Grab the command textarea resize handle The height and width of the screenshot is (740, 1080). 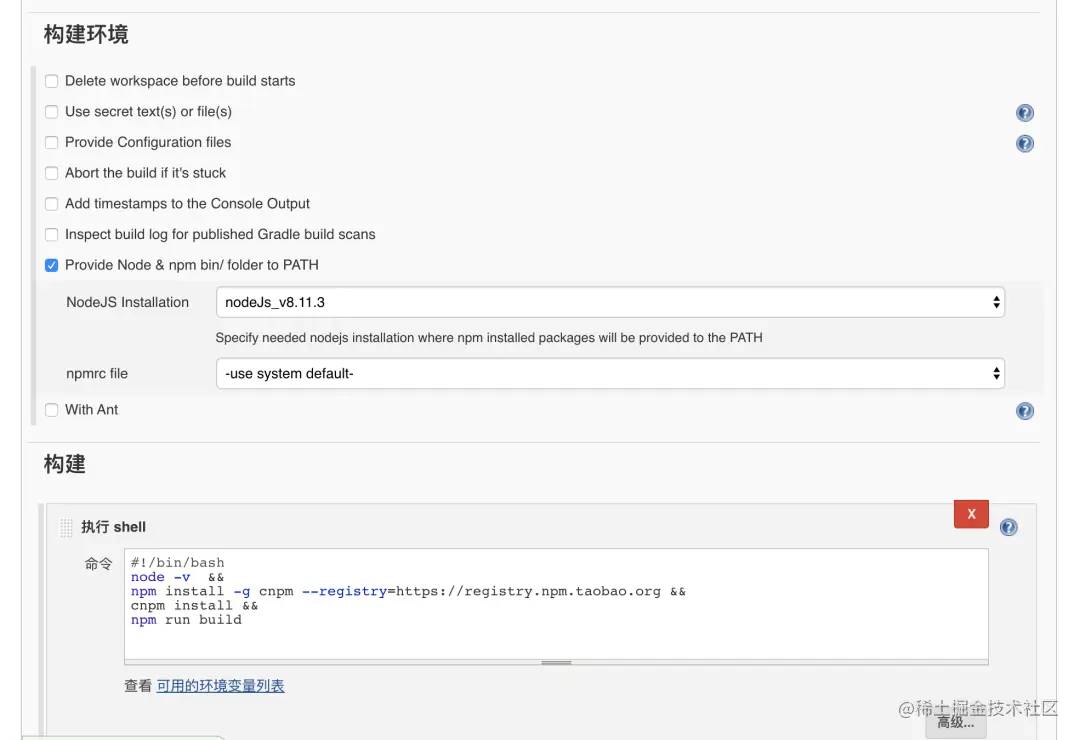click(x=556, y=662)
